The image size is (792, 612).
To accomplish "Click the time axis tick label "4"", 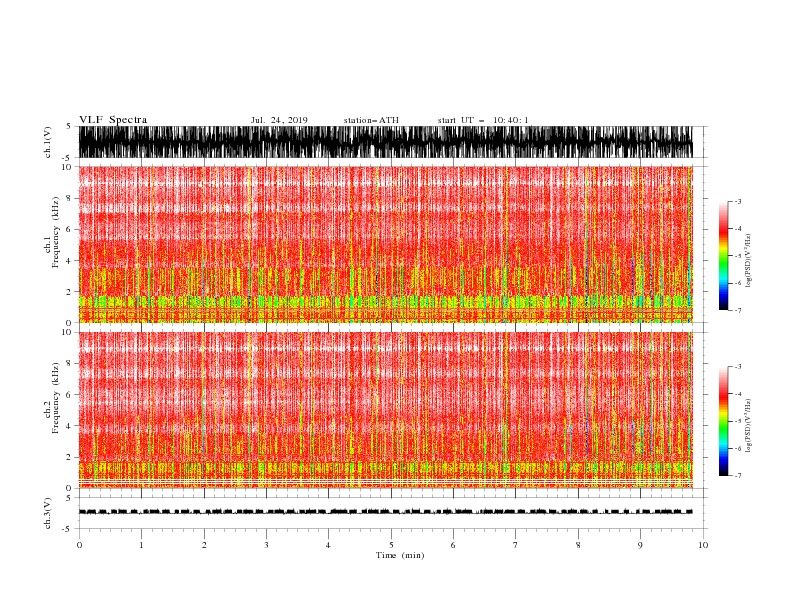I will [329, 545].
